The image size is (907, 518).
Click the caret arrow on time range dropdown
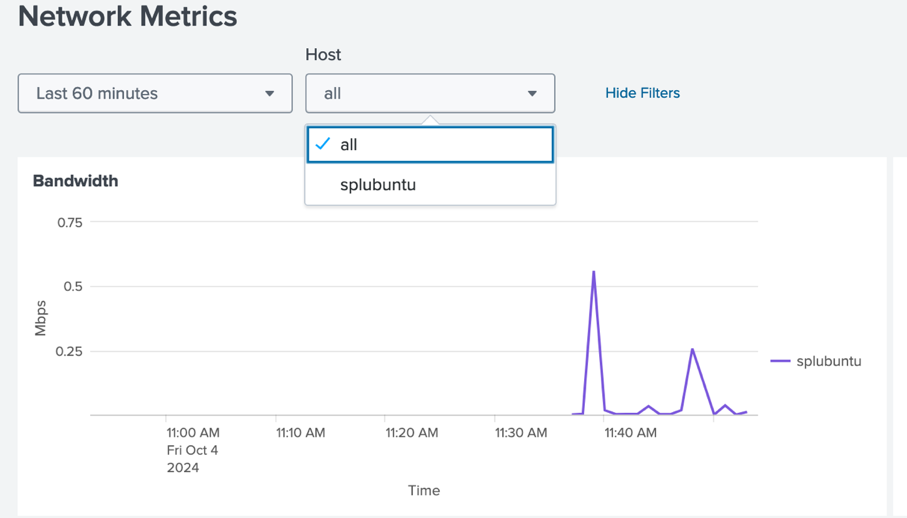(269, 94)
